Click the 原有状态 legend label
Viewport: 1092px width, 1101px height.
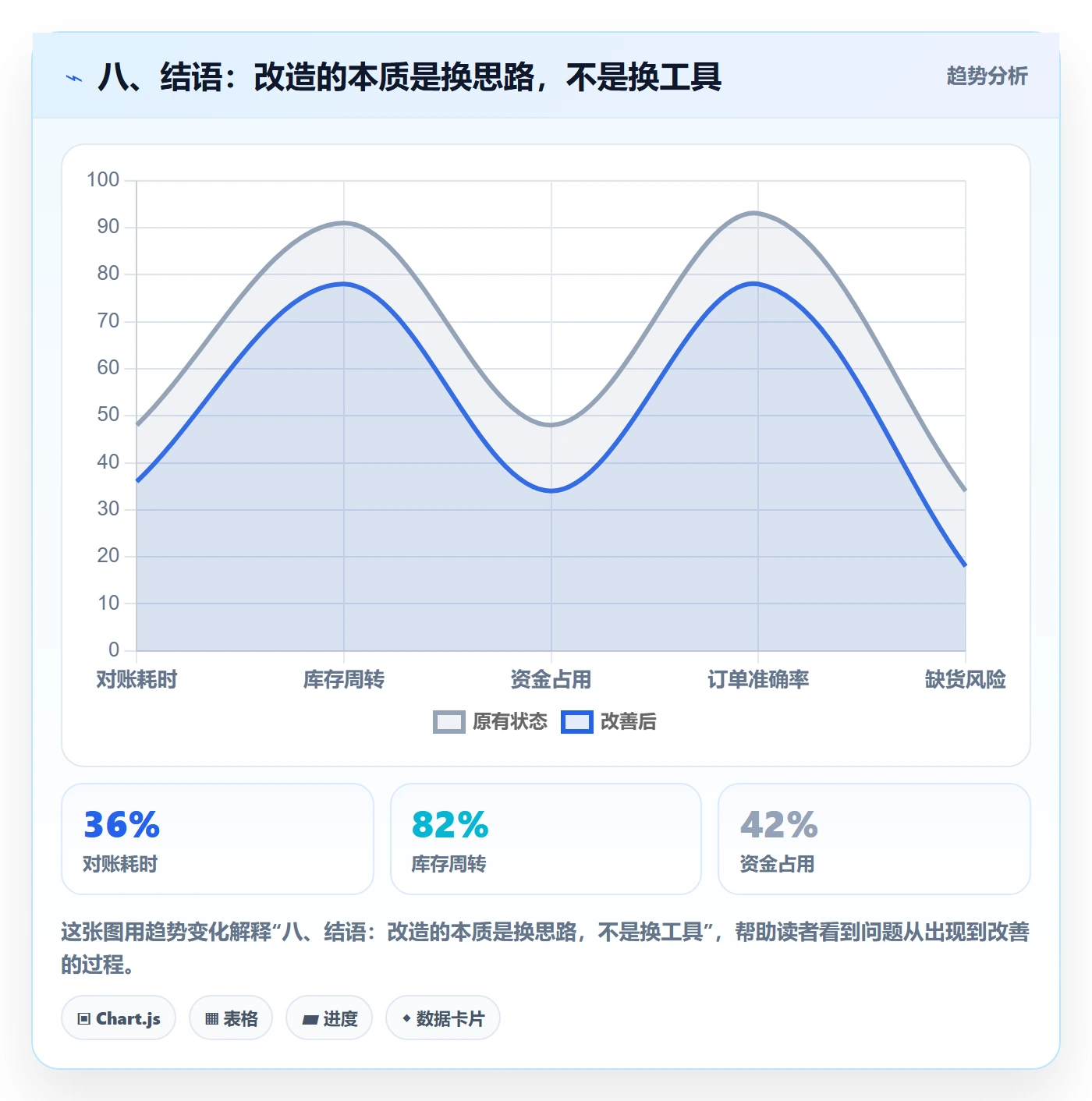(510, 722)
